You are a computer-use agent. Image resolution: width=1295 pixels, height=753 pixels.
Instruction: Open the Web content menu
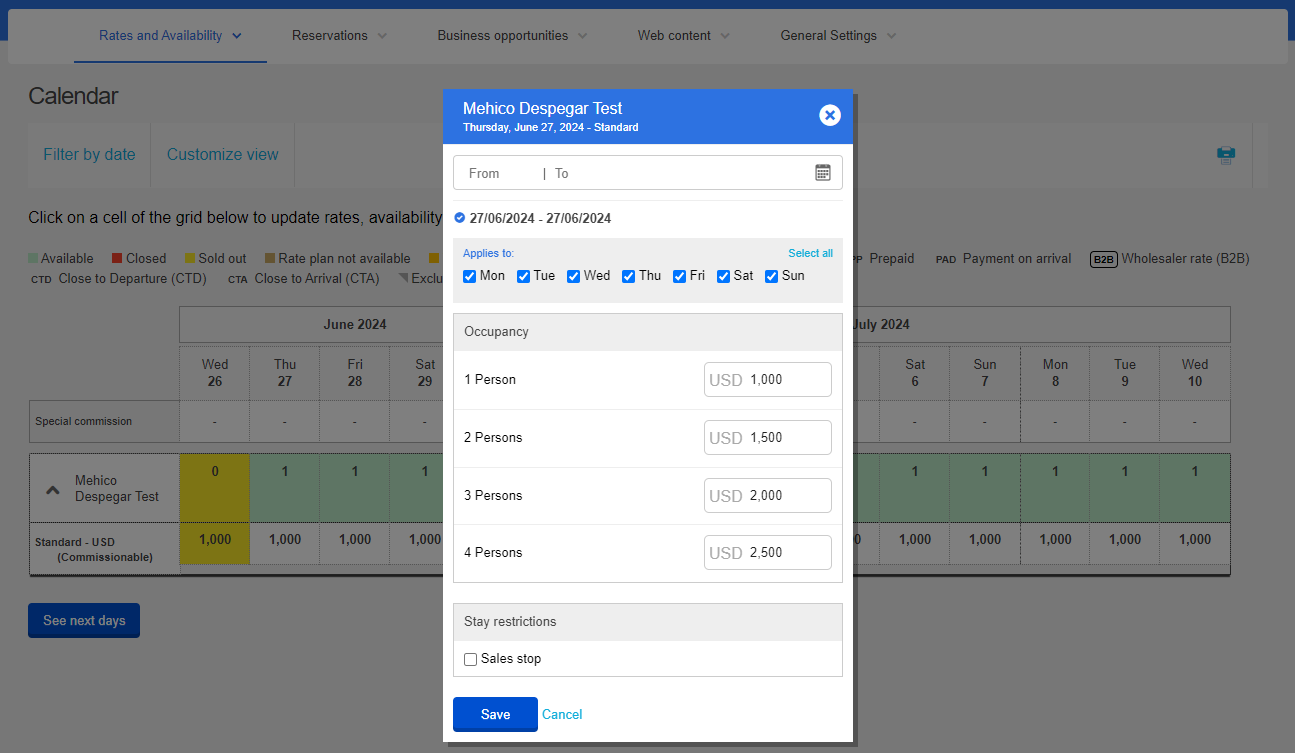[683, 36]
